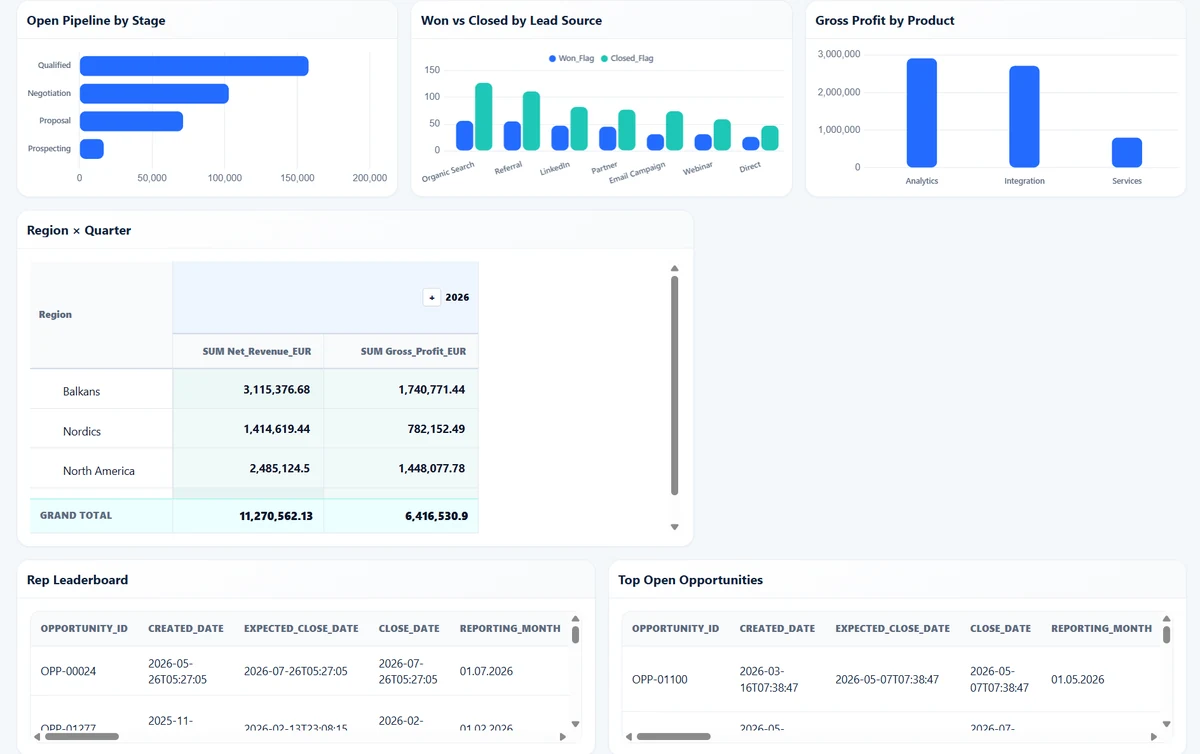
Task: Sort by REPORTING_MONTH in Top Open Opportunities
Action: [x=1101, y=629]
